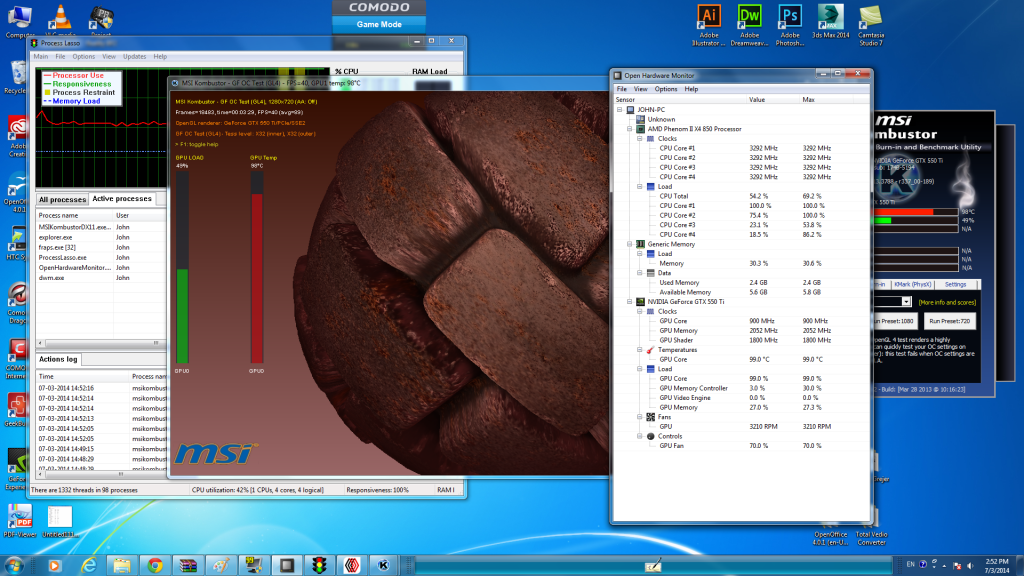Collapse the Generic Memory tree node

point(628,244)
